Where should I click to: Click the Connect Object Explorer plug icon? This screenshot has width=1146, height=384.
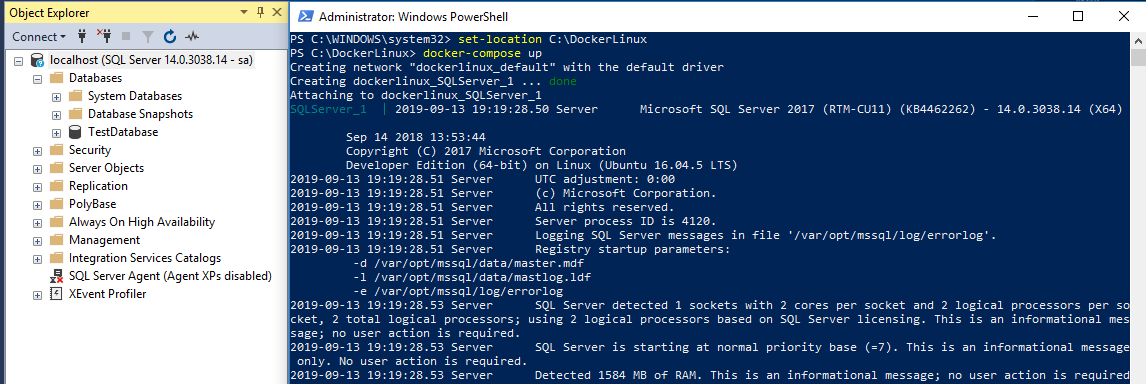click(x=83, y=36)
